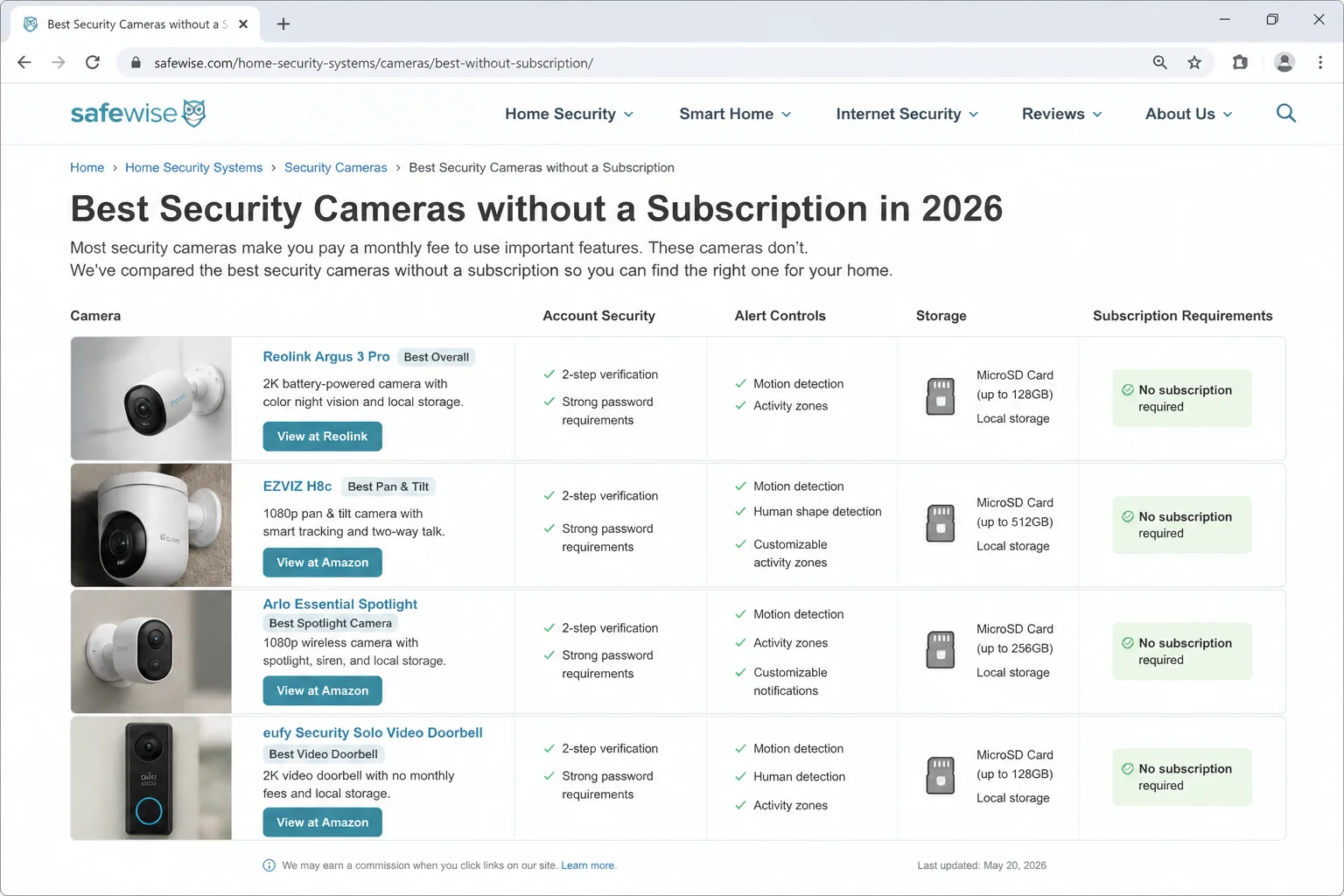Click the EZVIZ H8c camera photo
1344x896 pixels.
(x=151, y=525)
